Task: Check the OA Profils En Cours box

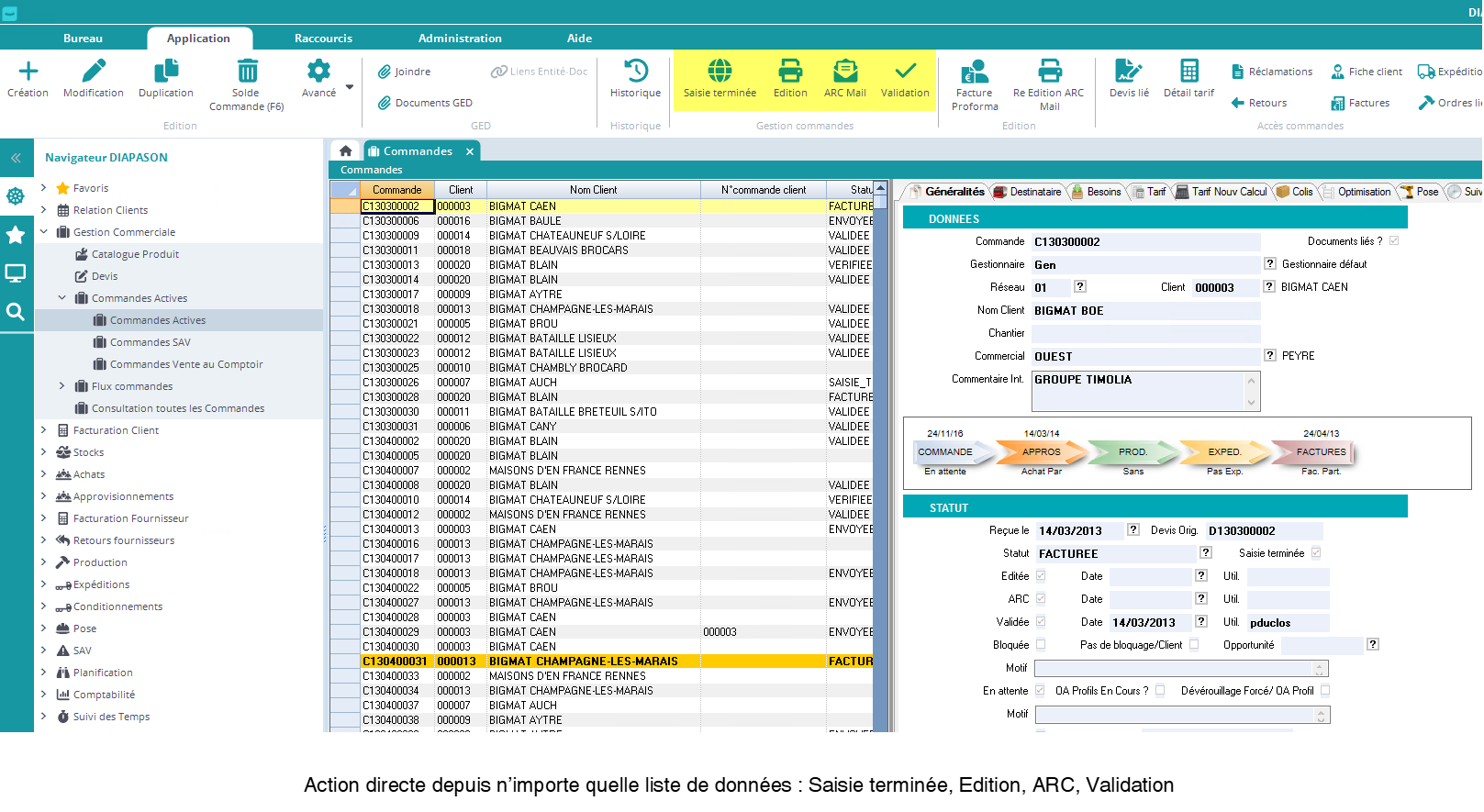Action: click(x=1160, y=690)
